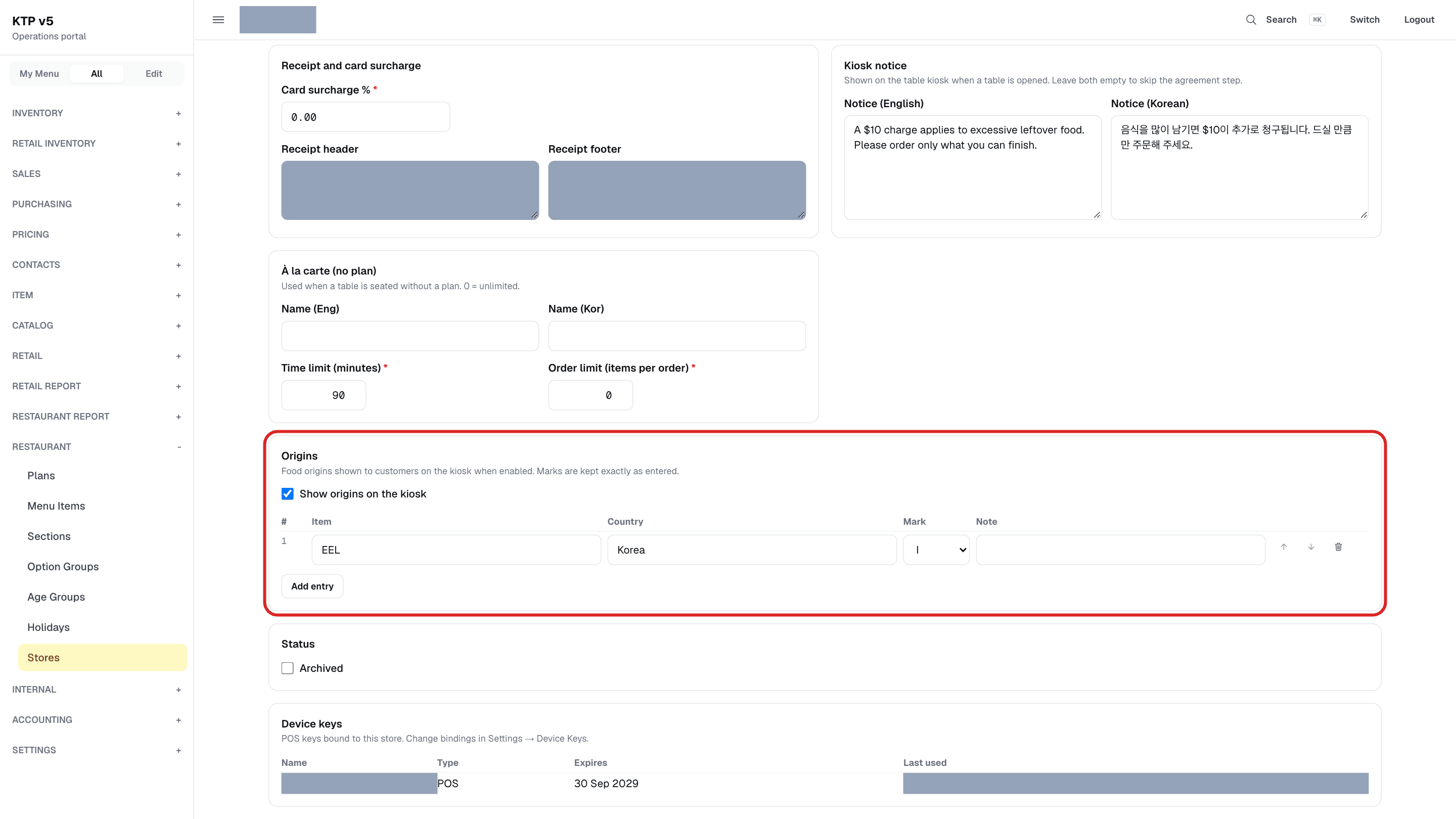Collapse the RESTAURANT menu section
The image size is (1456, 819).
click(97, 446)
